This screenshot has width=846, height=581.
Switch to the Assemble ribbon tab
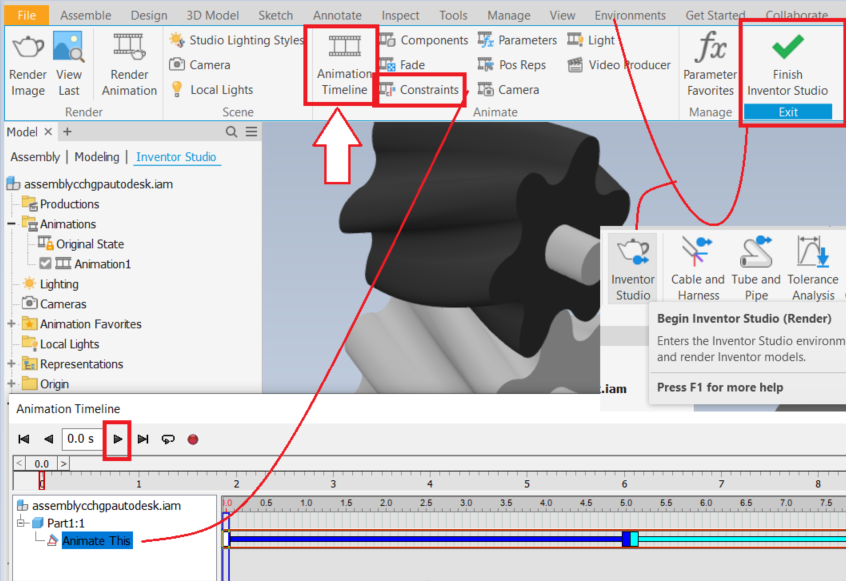coord(85,15)
